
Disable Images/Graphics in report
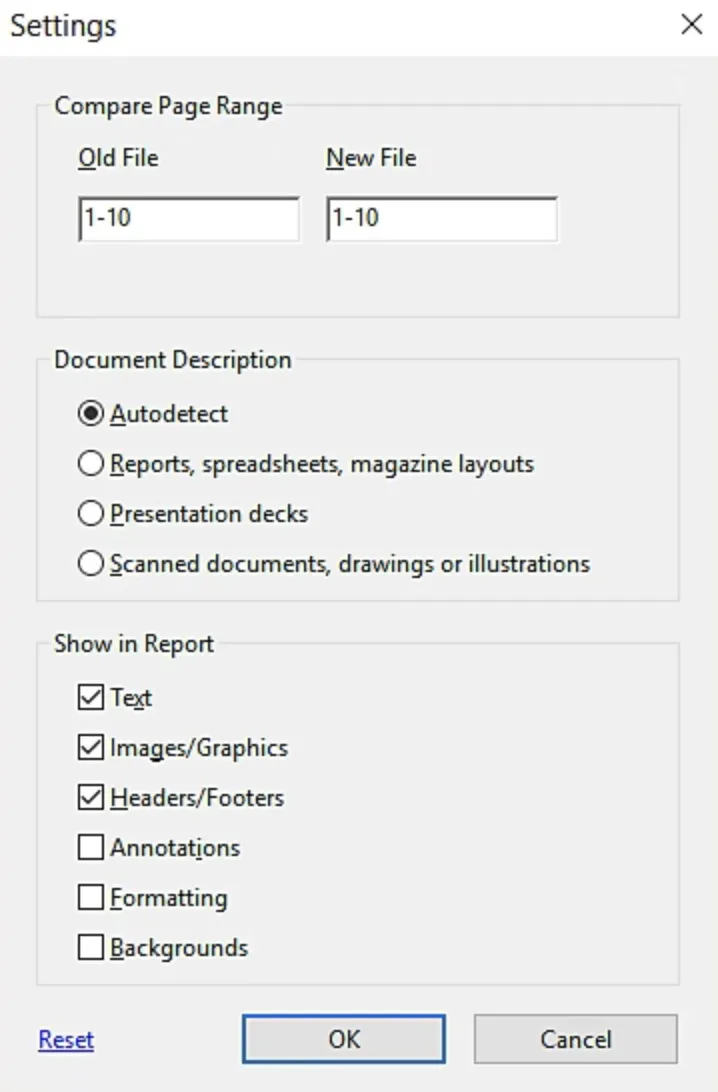click(91, 748)
